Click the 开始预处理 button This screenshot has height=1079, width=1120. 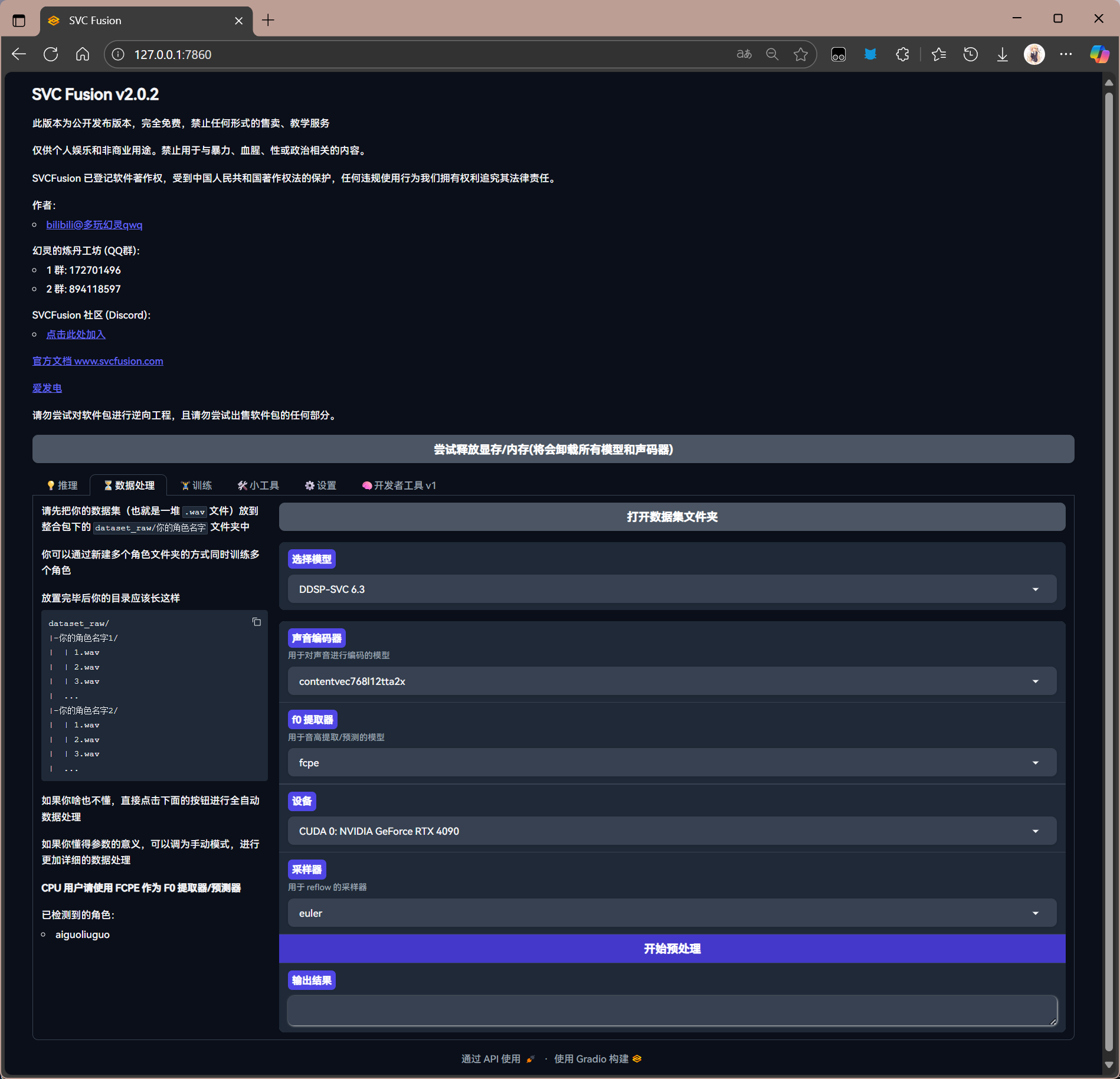(672, 949)
